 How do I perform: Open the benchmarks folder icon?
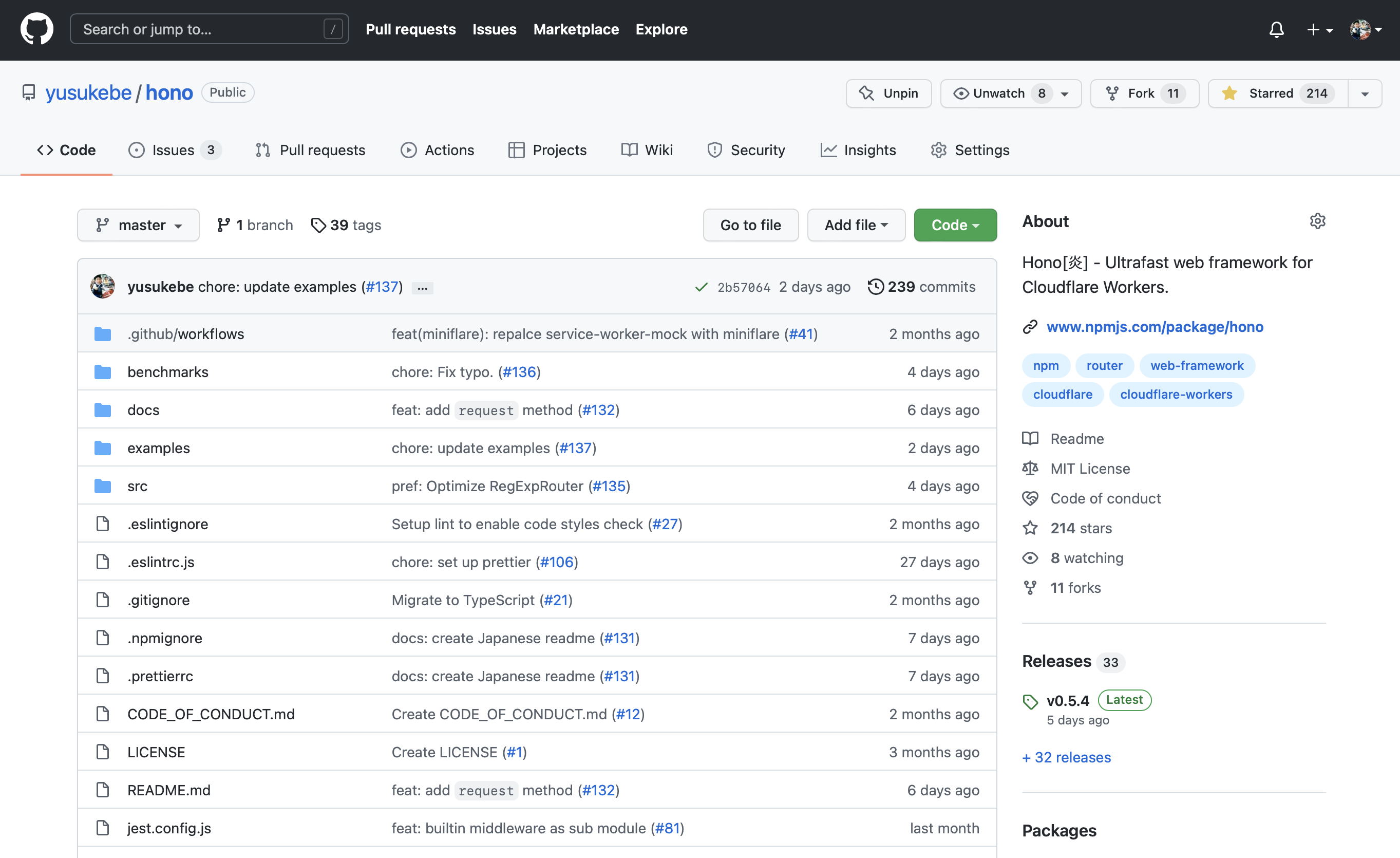pos(102,372)
